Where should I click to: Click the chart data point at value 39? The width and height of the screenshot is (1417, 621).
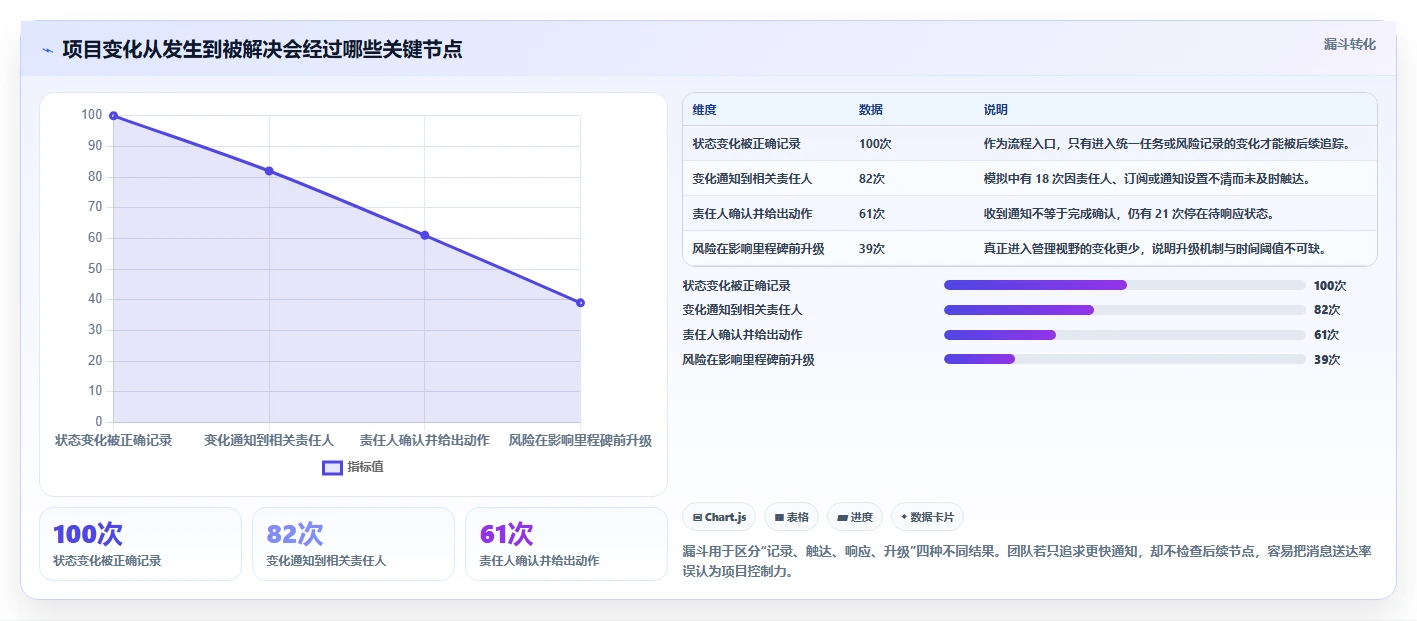tap(580, 303)
